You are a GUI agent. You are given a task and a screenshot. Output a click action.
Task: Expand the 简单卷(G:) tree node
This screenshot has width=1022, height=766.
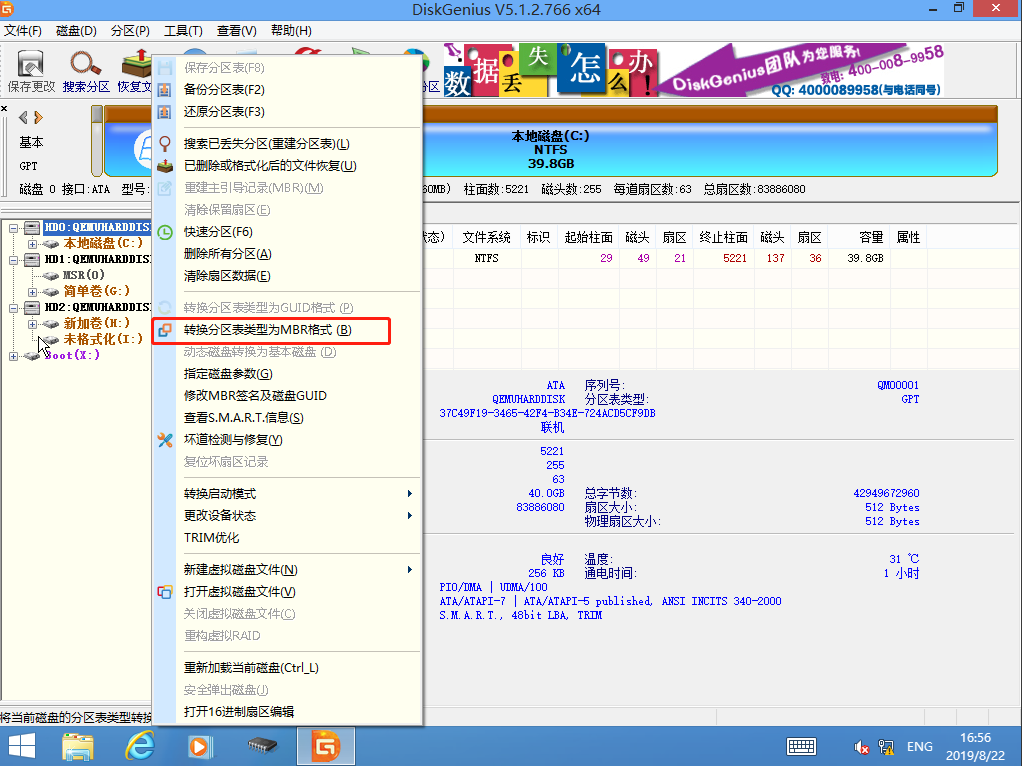(x=32, y=292)
